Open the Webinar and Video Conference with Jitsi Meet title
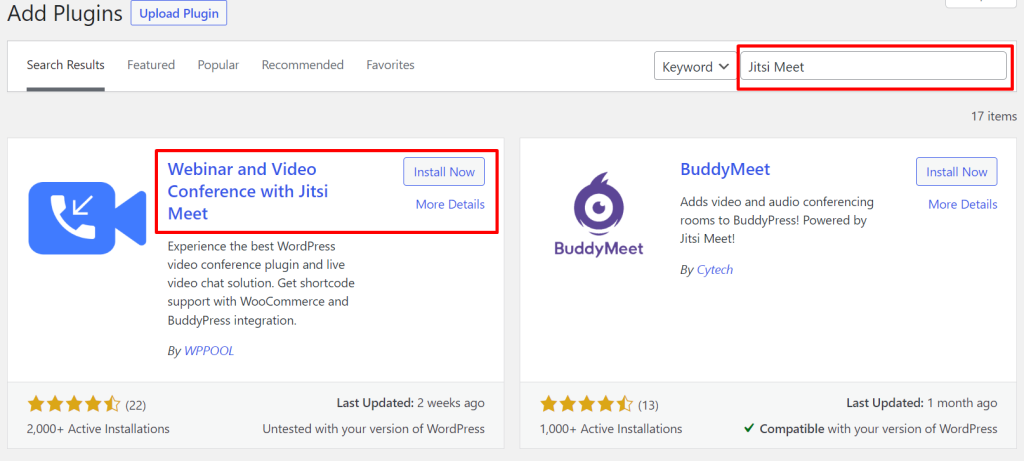1024x461 pixels. pos(248,191)
